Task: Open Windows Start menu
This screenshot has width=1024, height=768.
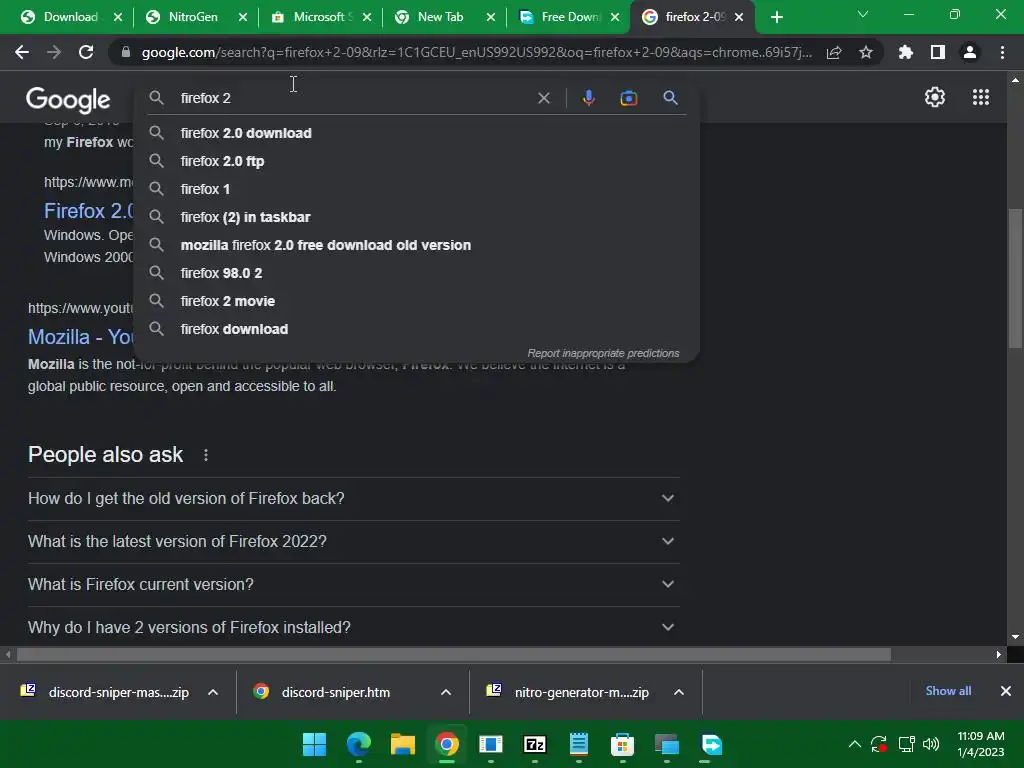Action: click(314, 744)
